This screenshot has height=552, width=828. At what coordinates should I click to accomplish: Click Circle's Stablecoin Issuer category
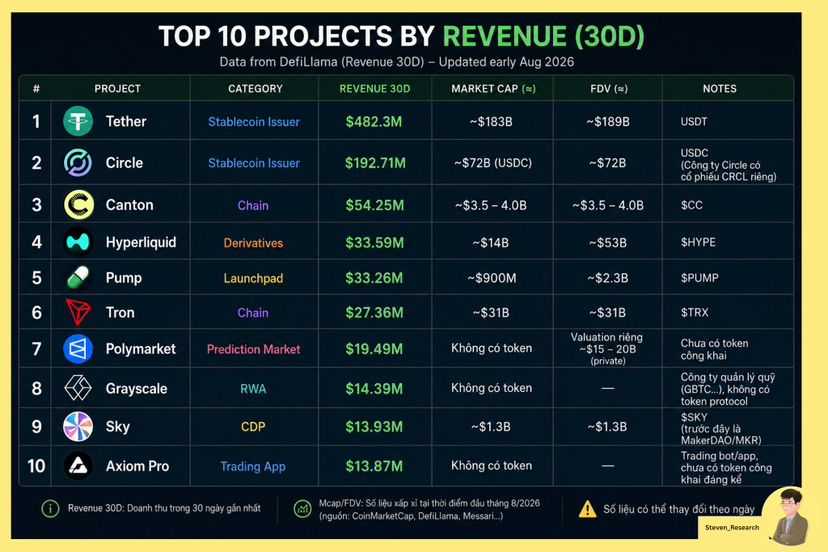pyautogui.click(x=253, y=163)
